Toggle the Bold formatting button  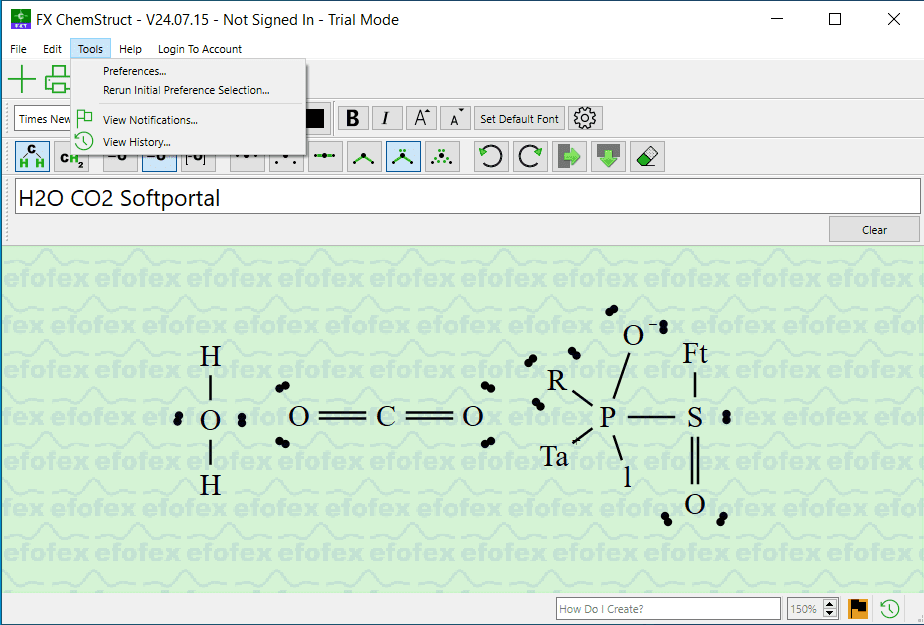click(353, 118)
